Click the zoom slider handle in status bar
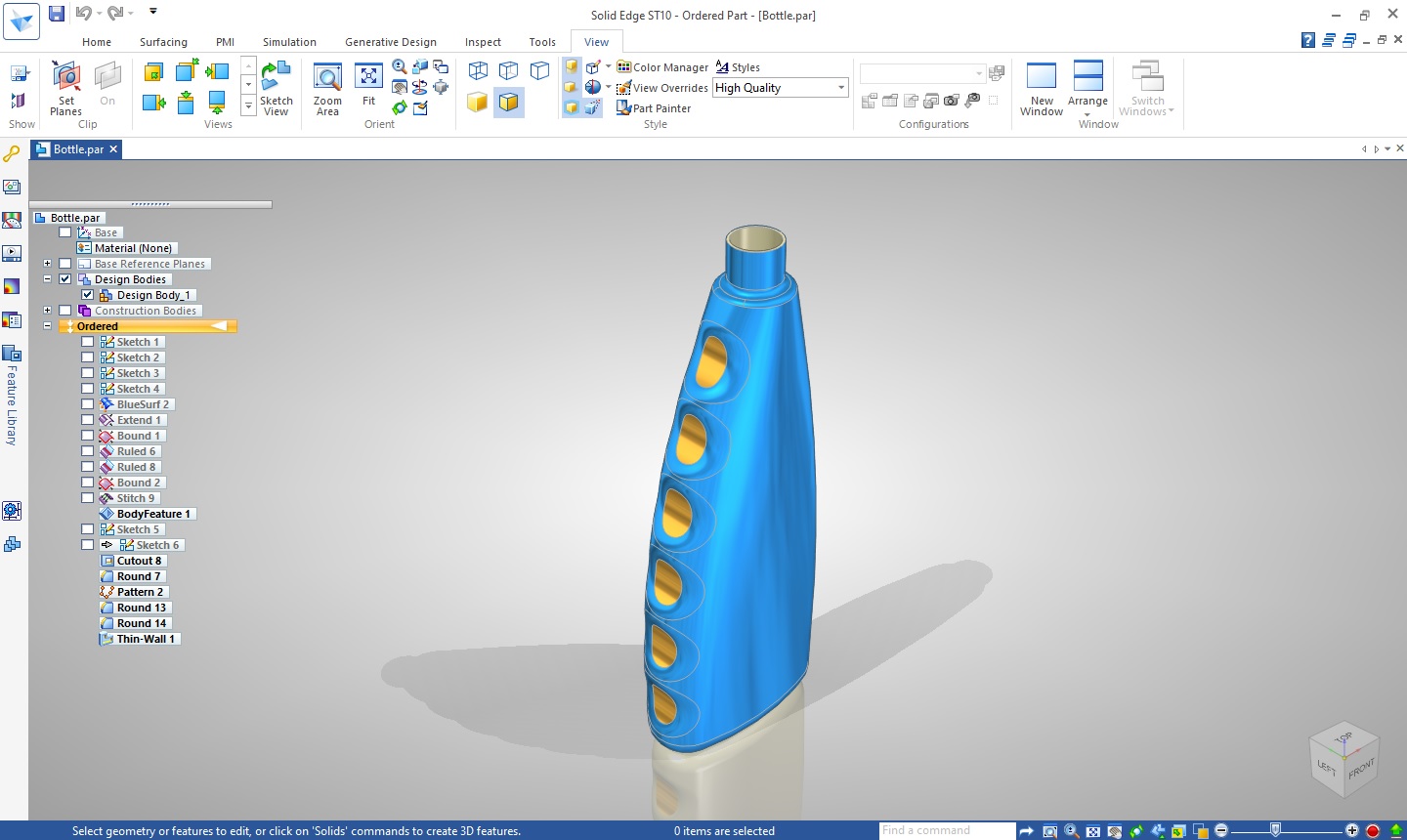The width and height of the screenshot is (1407, 840). pyautogui.click(x=1275, y=830)
